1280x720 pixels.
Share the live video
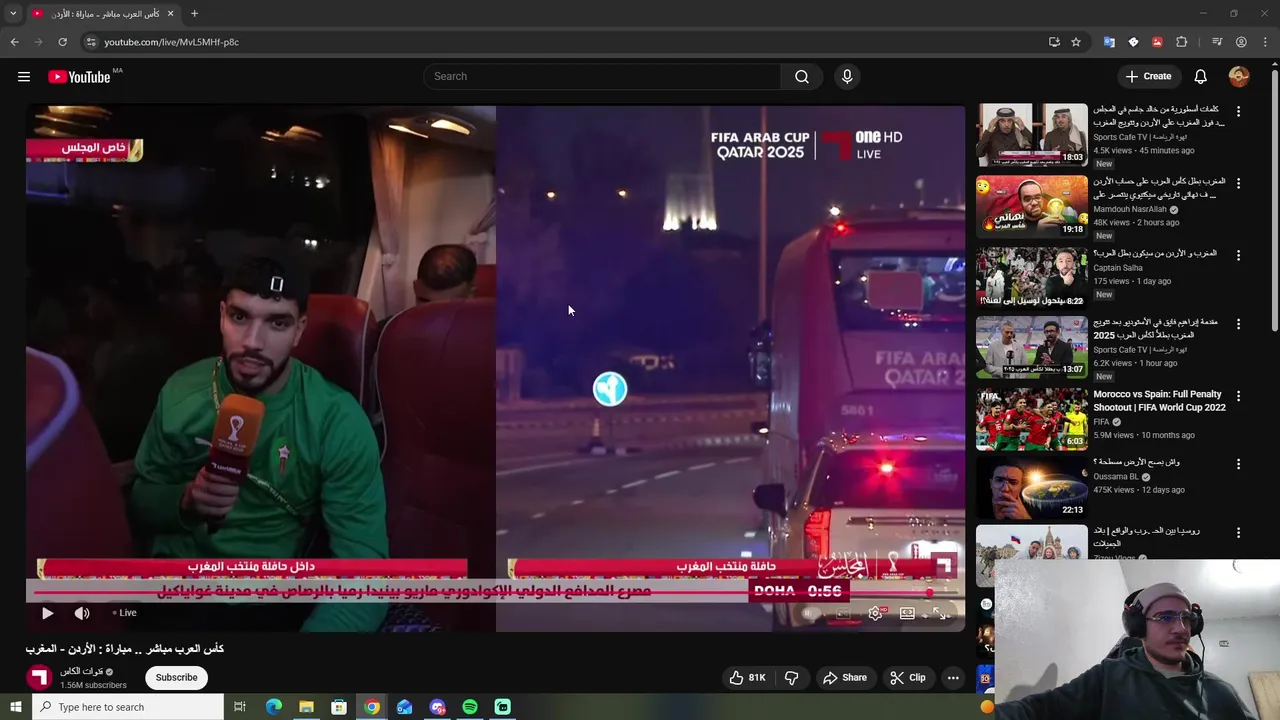tap(845, 678)
